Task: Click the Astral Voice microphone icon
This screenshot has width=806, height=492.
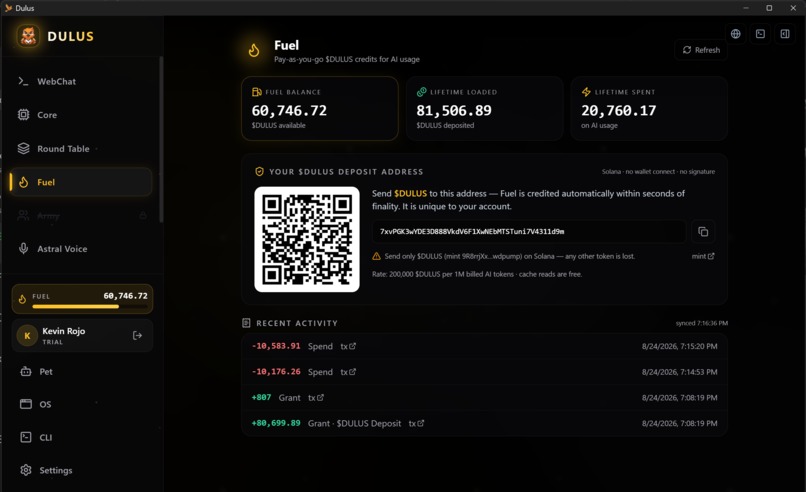Action: click(24, 249)
